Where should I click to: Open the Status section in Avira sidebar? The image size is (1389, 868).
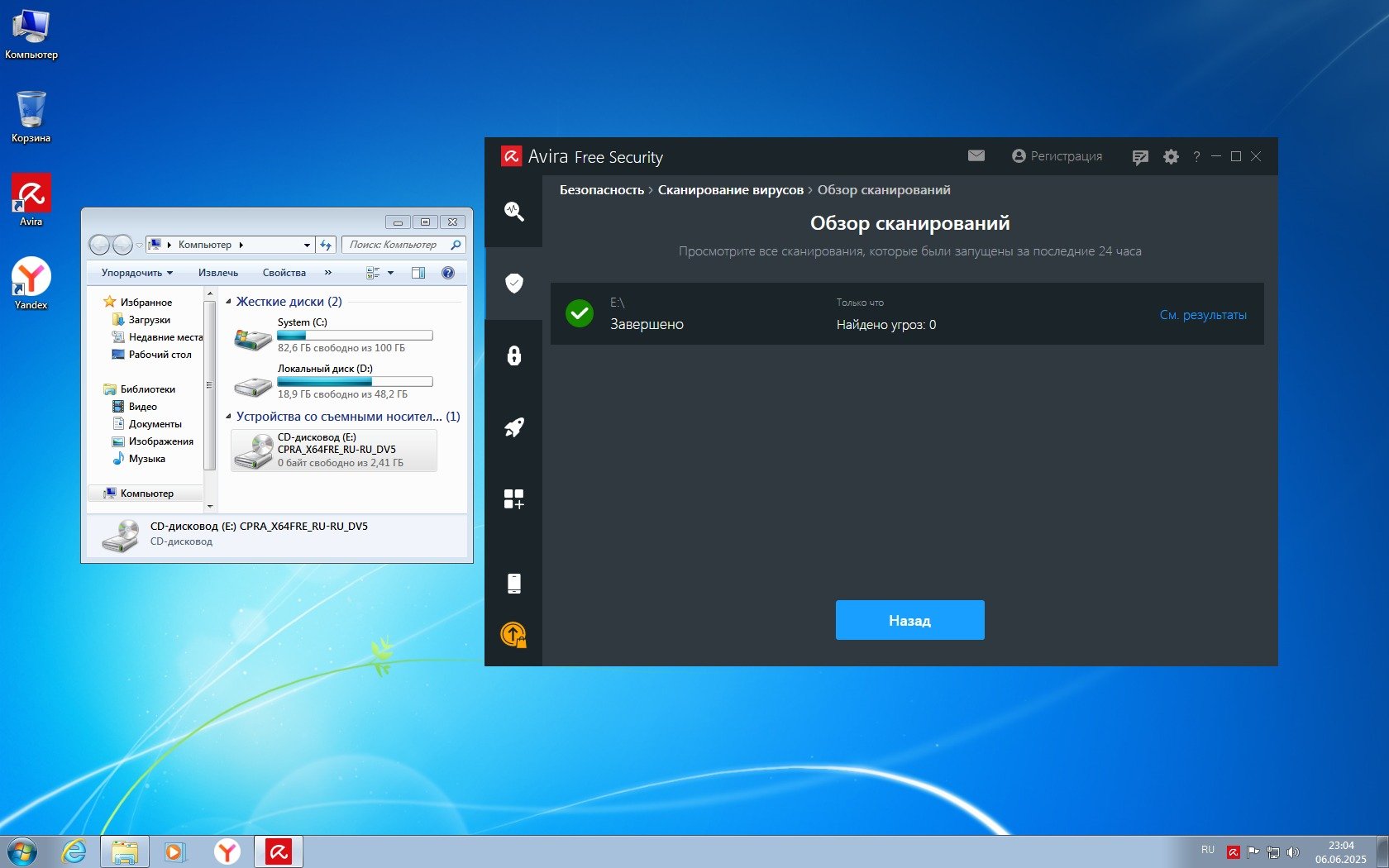[513, 212]
